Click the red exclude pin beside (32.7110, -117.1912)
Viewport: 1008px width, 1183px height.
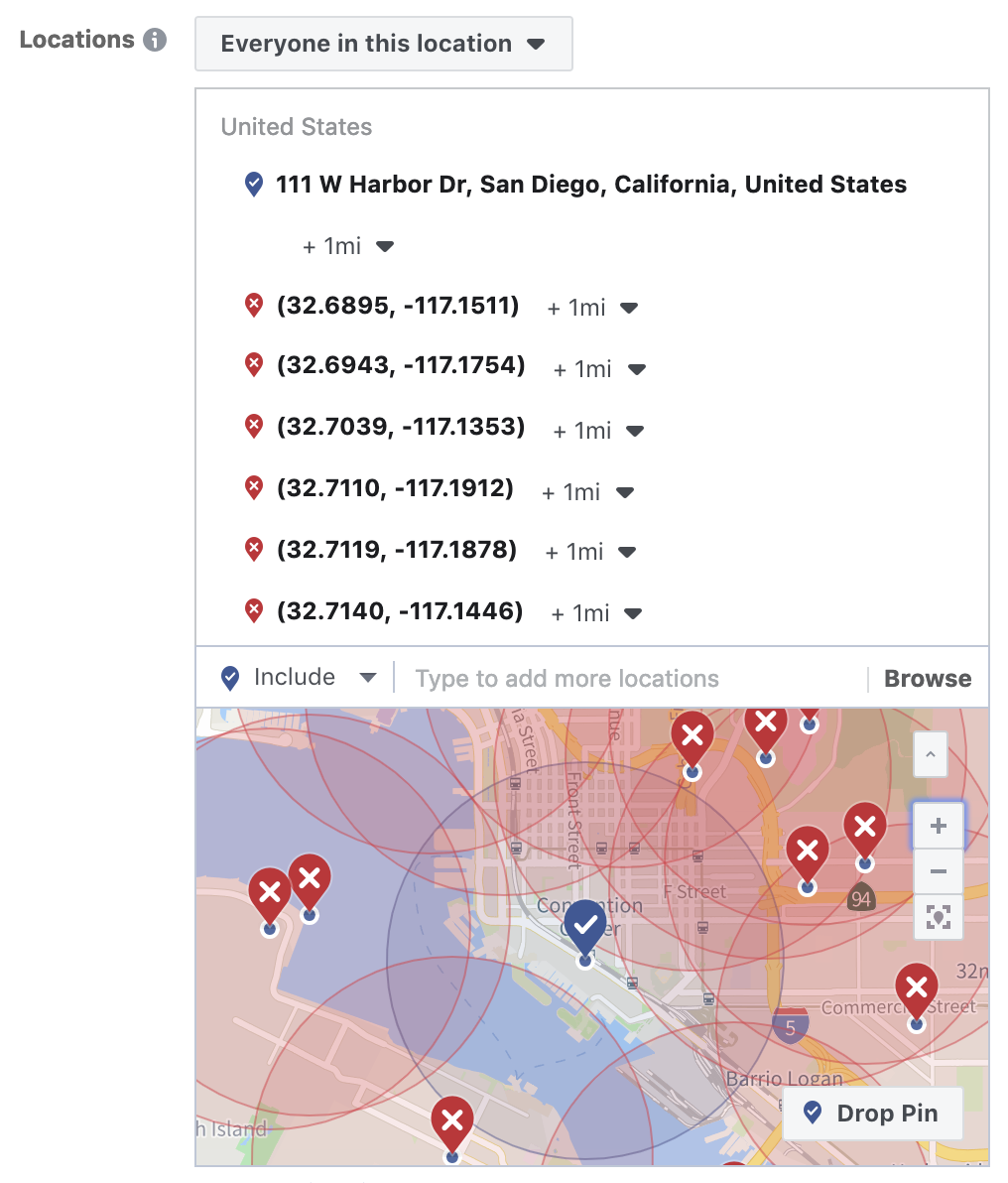pos(254,488)
